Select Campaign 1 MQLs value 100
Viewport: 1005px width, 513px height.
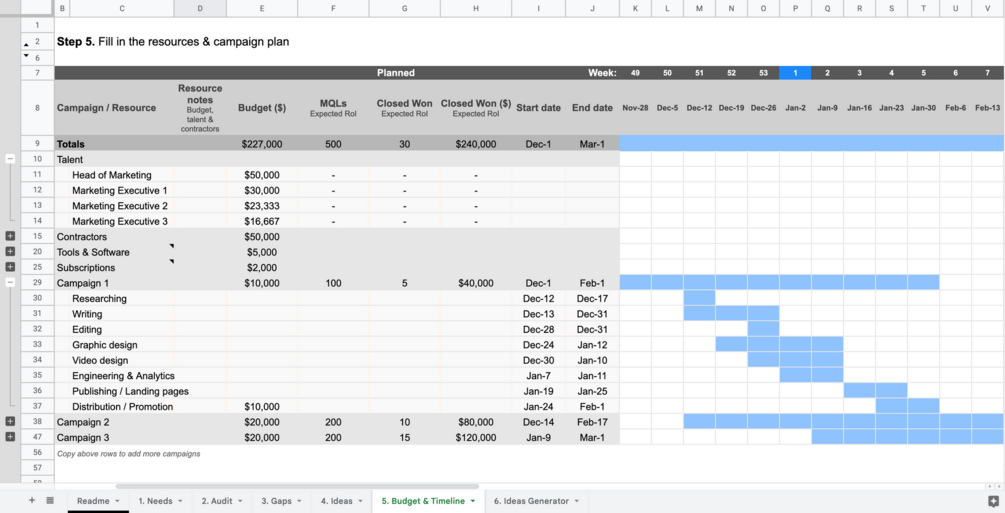point(333,283)
